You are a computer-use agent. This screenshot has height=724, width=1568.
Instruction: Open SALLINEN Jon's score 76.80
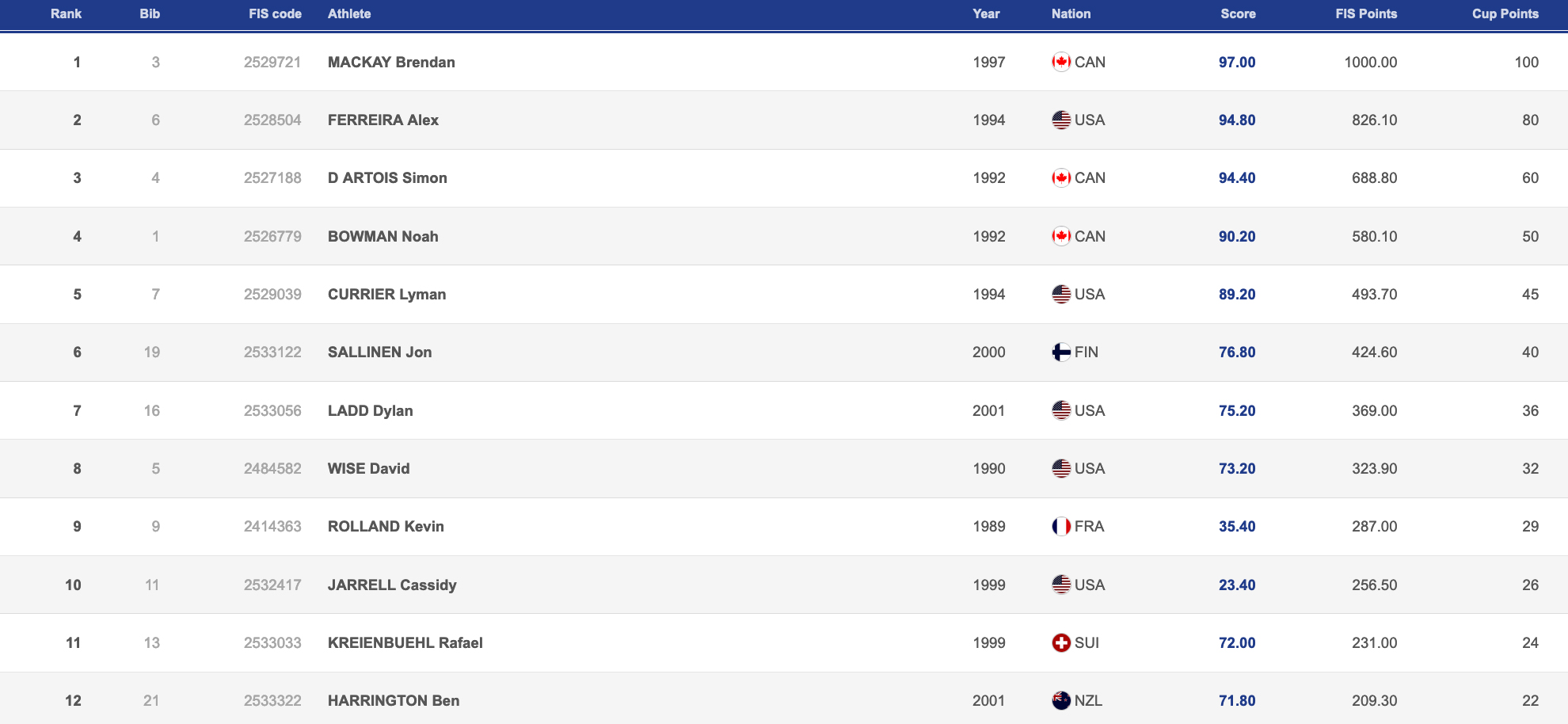coord(1237,352)
